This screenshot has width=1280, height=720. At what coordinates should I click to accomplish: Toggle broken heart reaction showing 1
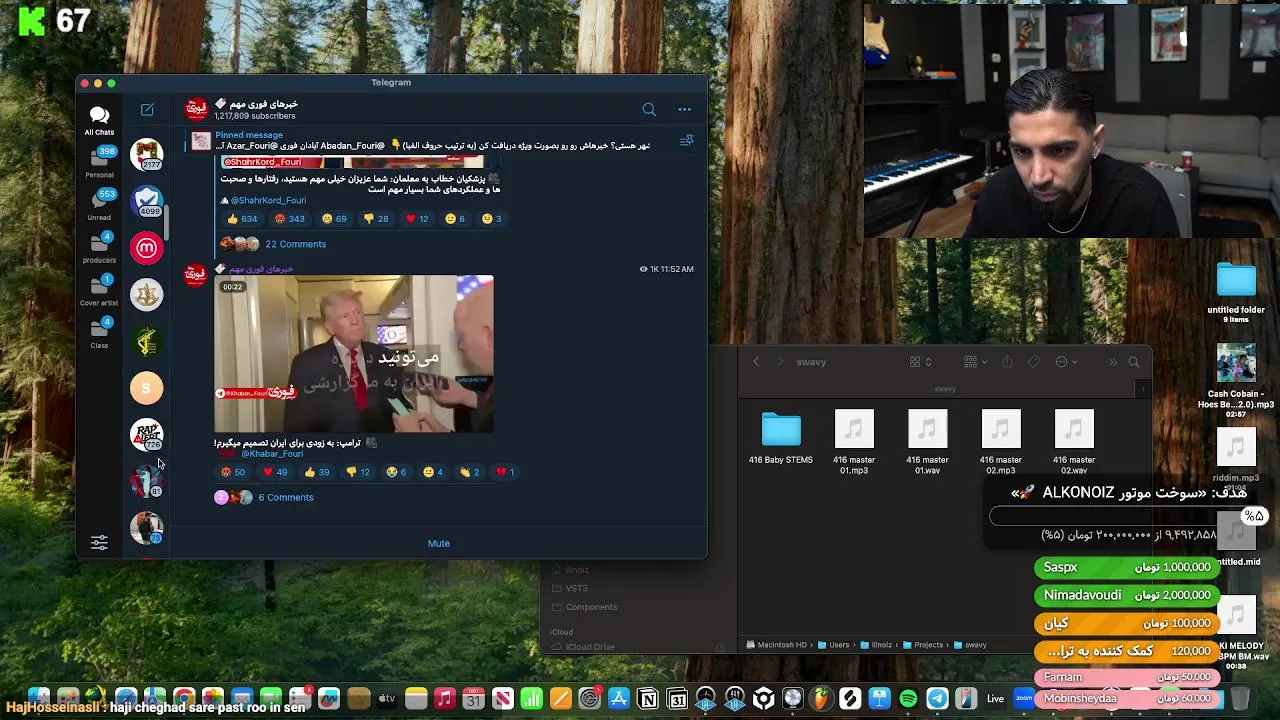pos(505,472)
